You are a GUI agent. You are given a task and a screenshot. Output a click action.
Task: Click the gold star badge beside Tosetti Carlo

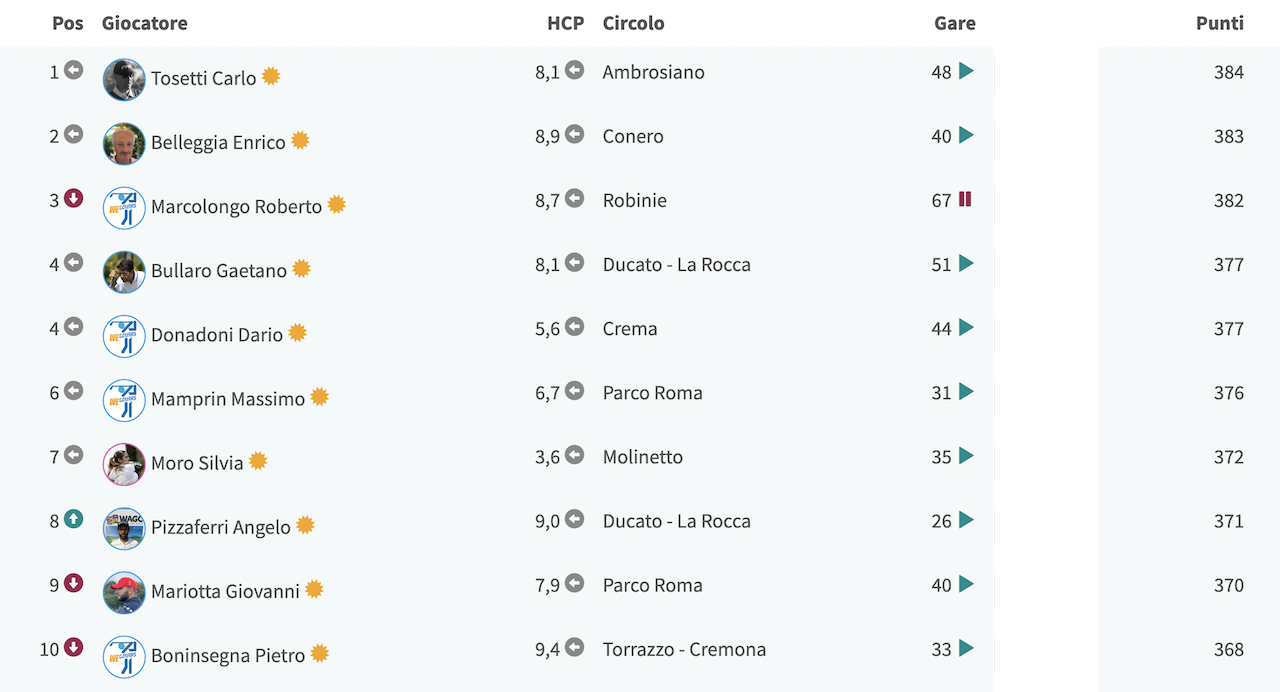271,76
